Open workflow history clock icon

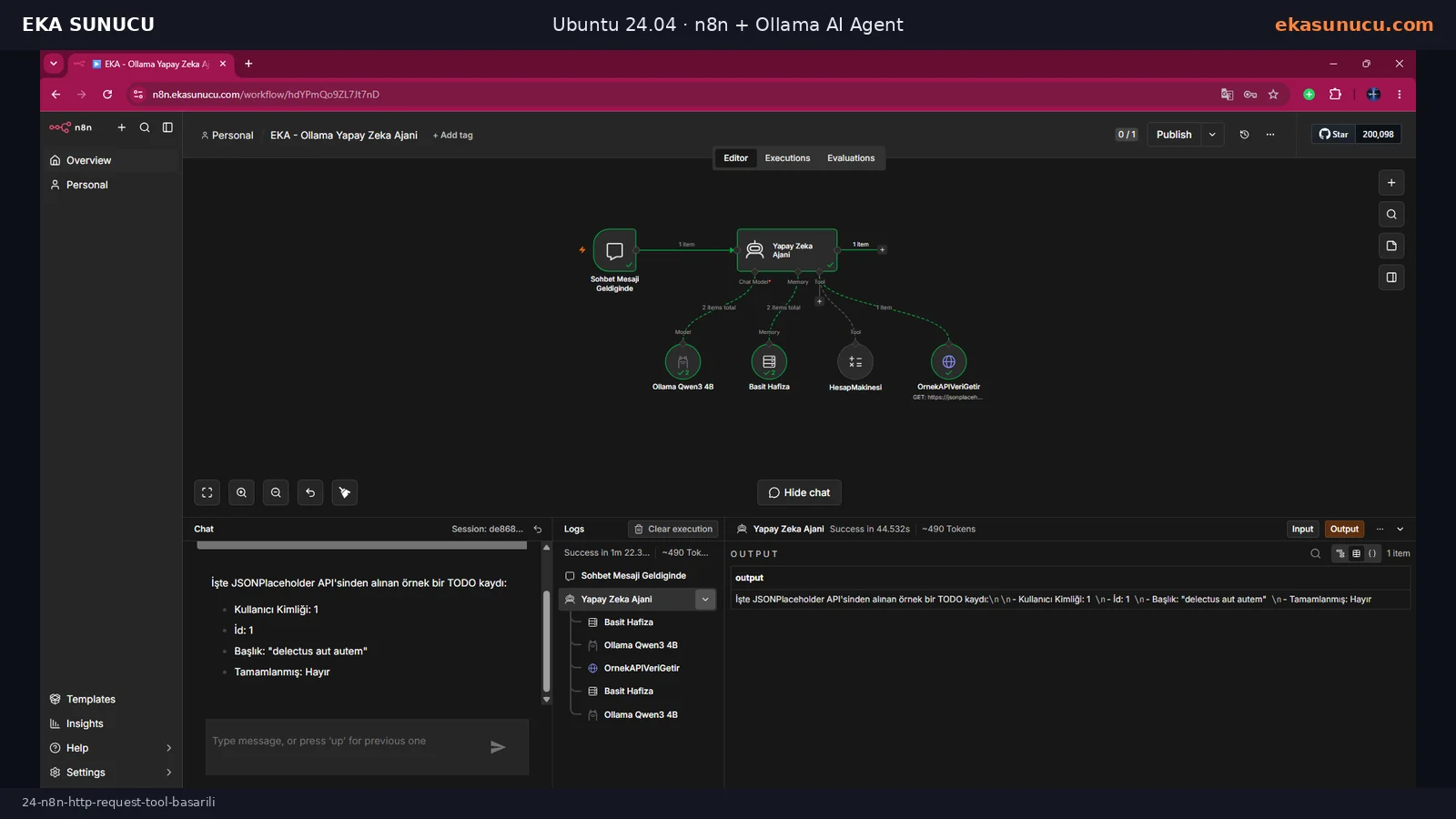1244,135
